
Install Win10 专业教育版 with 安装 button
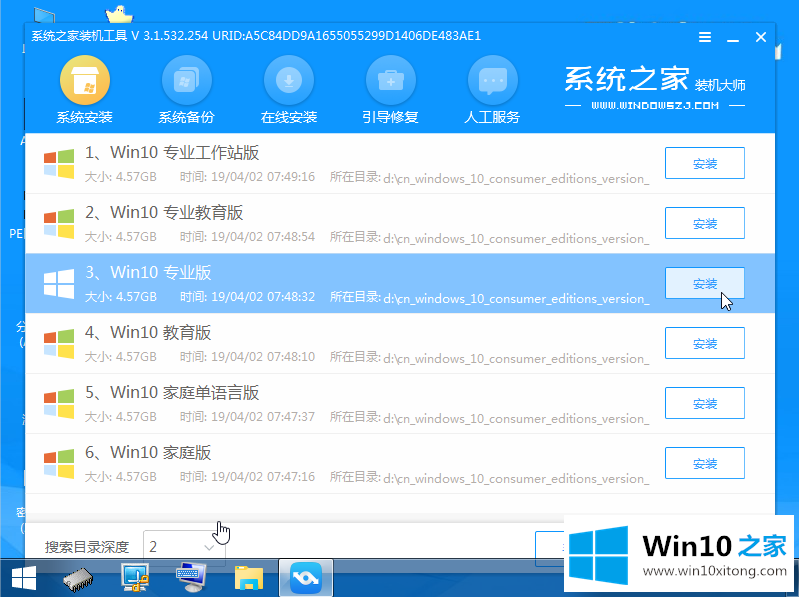705,223
